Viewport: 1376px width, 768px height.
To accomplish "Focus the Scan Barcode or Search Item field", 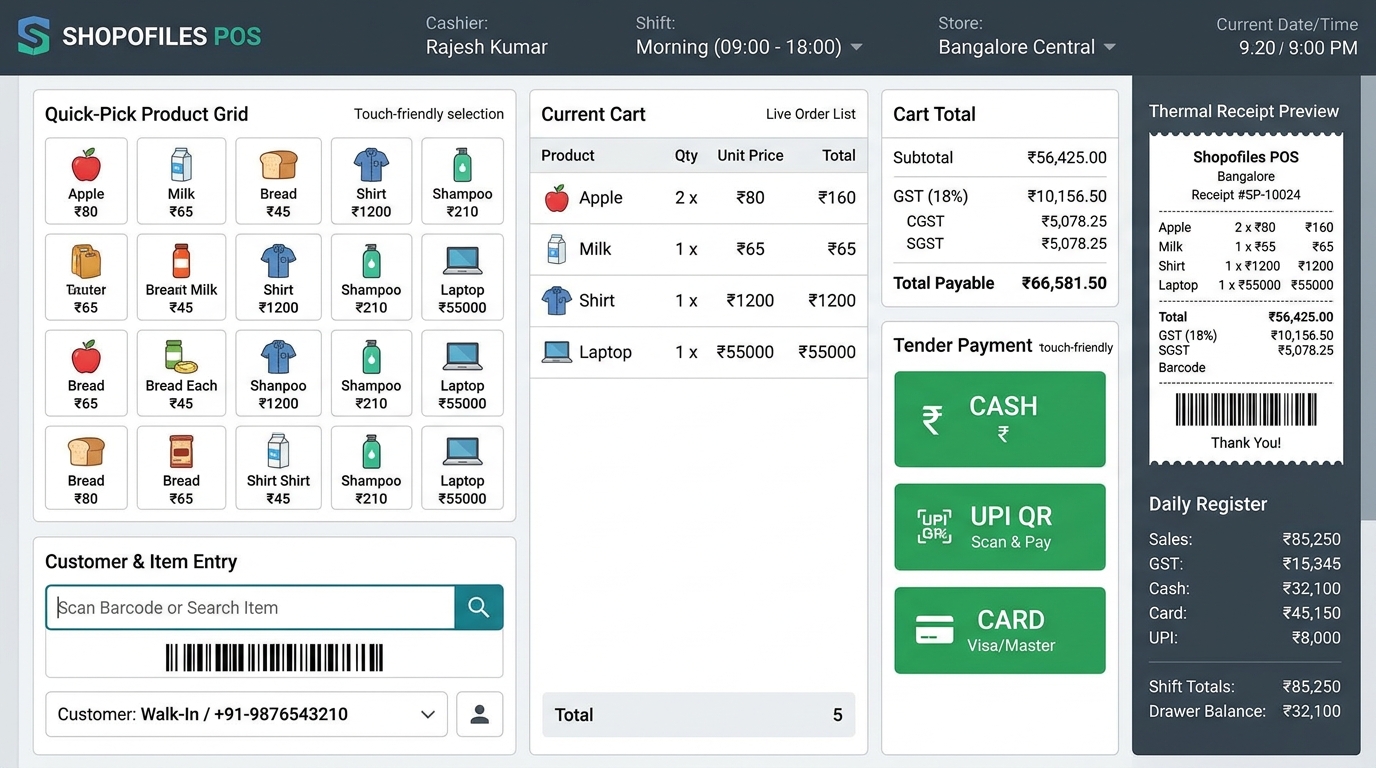I will tap(250, 607).
